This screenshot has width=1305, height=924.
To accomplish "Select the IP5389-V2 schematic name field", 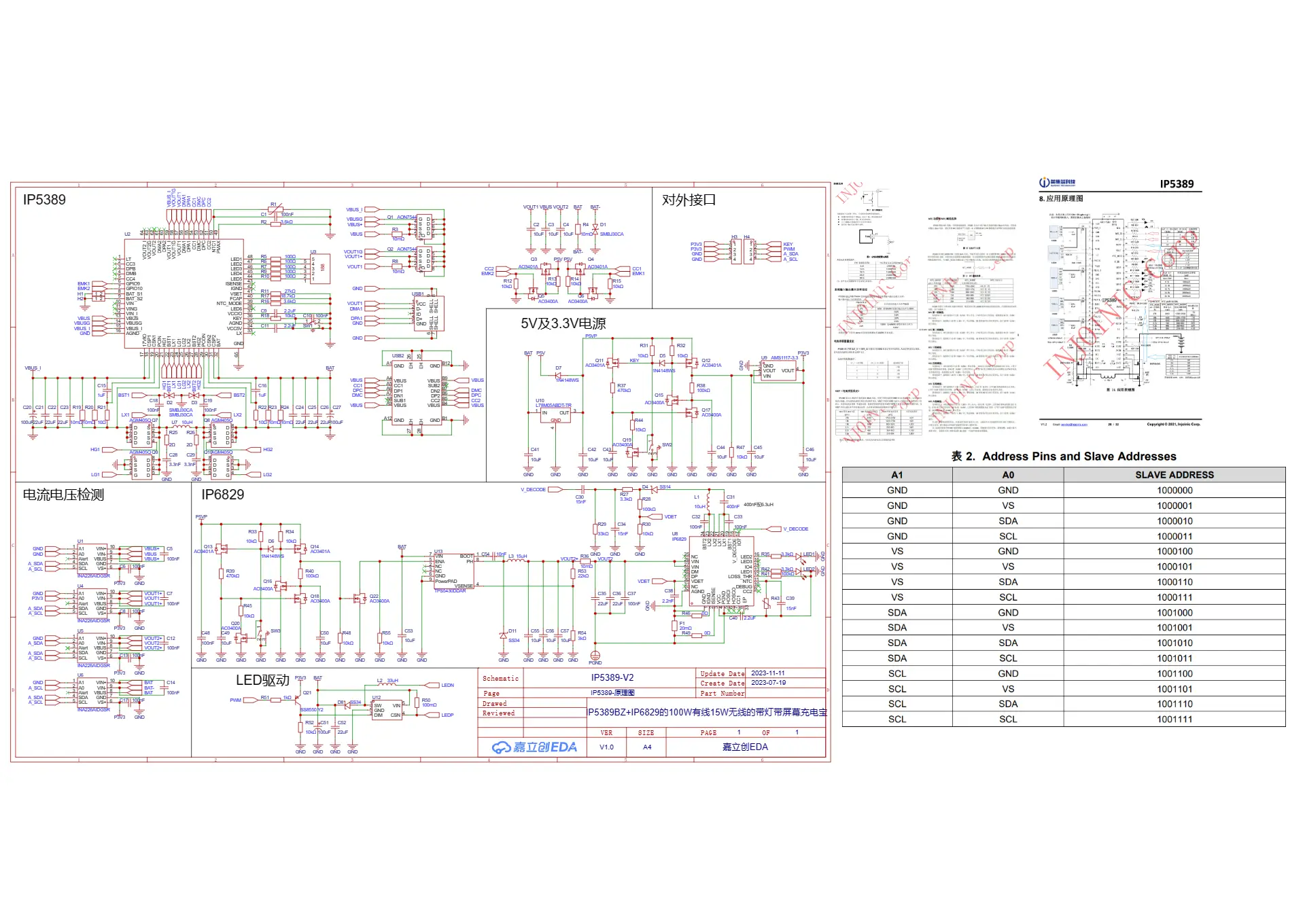I will tap(612, 677).
